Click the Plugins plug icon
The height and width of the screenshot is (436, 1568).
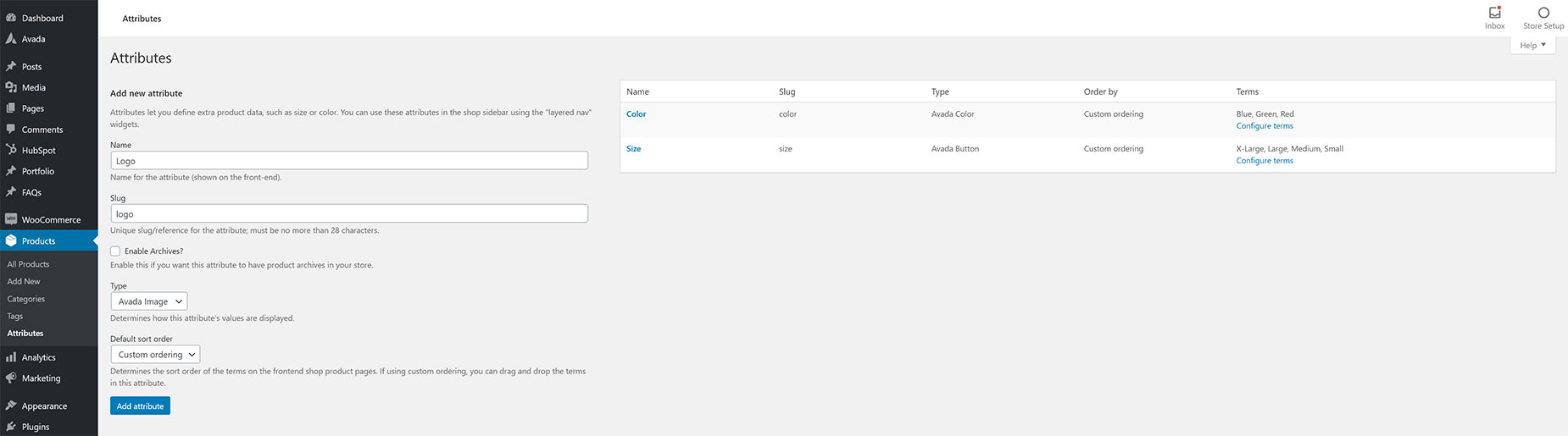11,427
